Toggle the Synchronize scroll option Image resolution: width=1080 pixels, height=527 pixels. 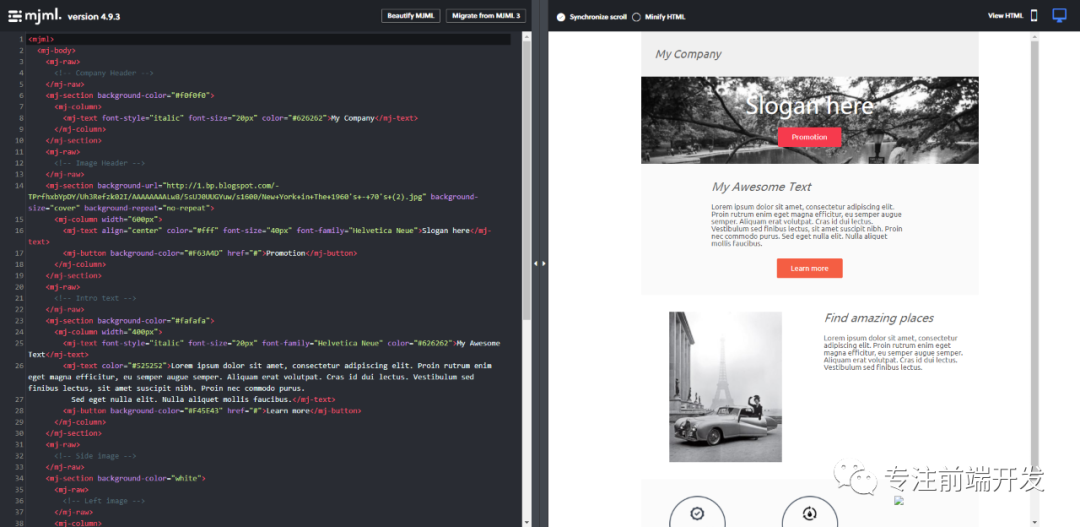(x=561, y=17)
